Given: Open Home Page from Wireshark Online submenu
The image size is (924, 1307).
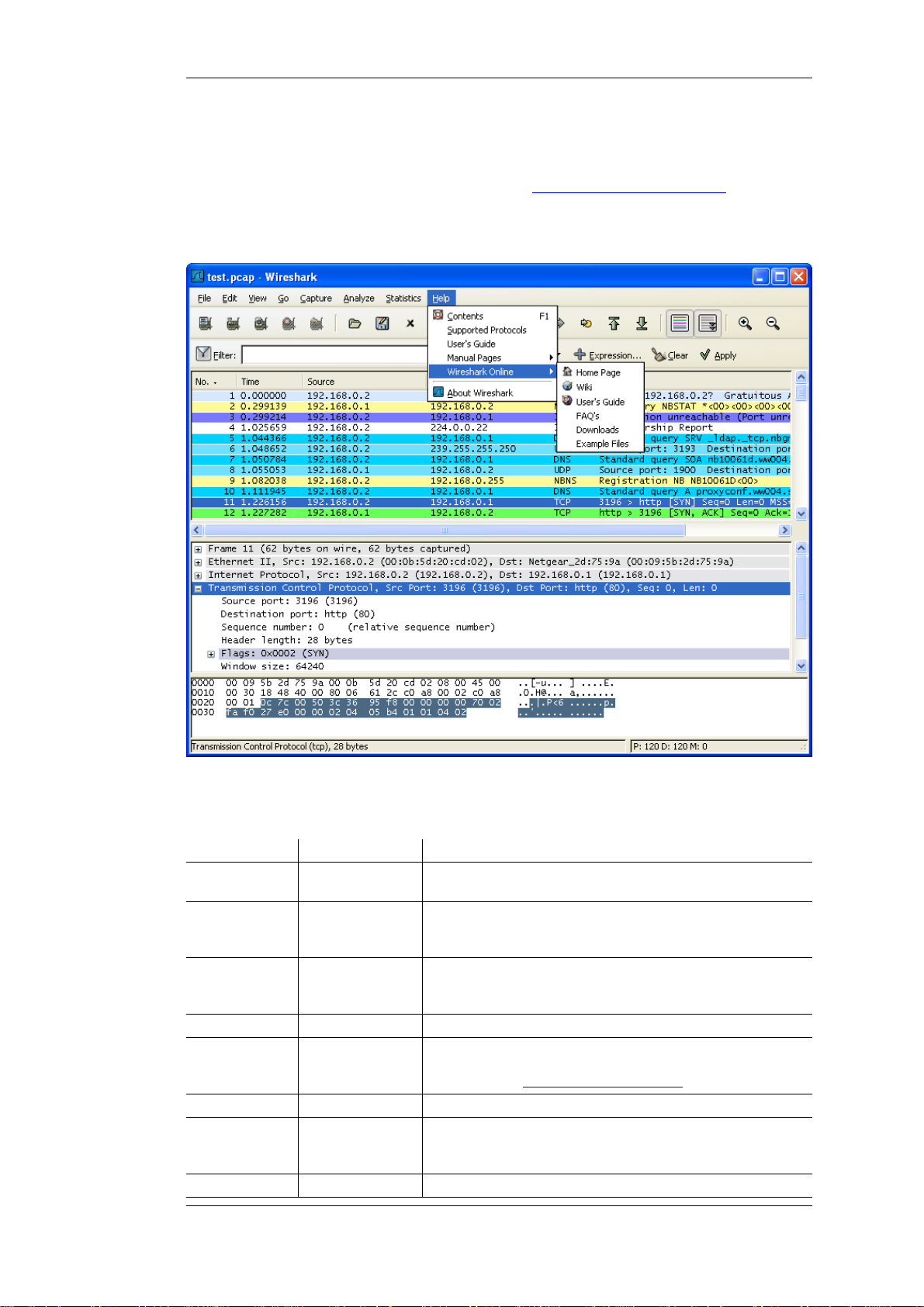Looking at the screenshot, I should (600, 372).
